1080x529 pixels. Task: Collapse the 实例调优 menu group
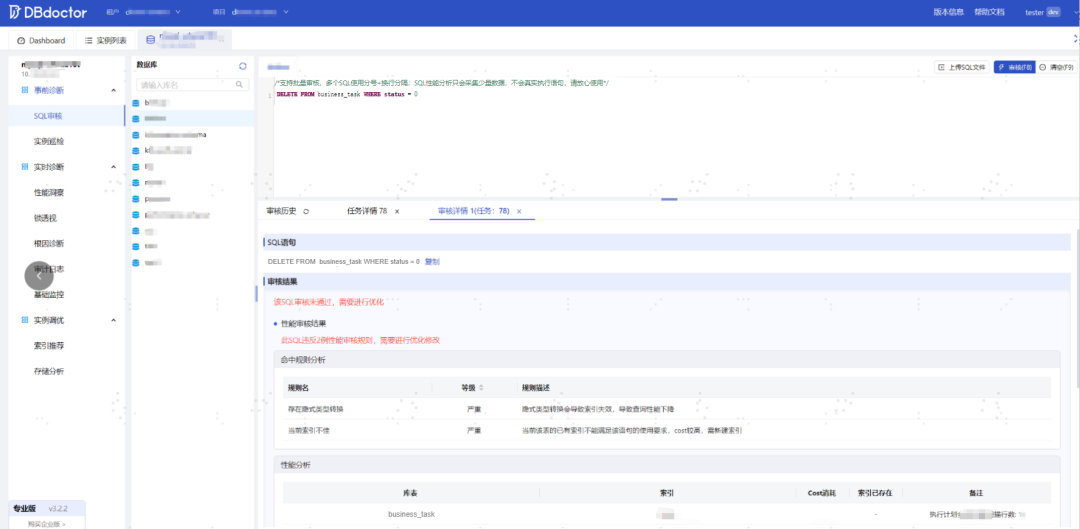click(114, 320)
